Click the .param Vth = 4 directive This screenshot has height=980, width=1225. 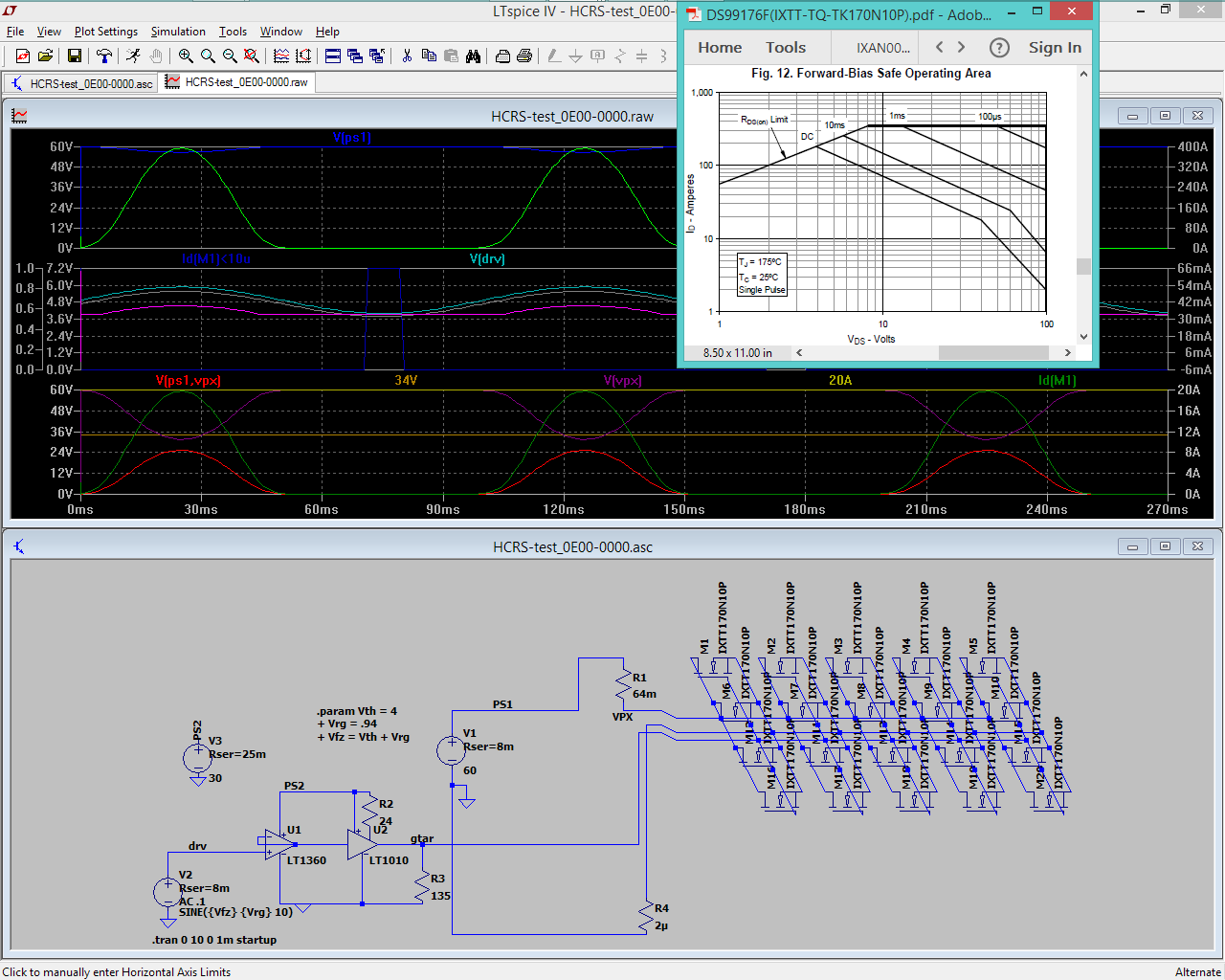click(x=357, y=711)
